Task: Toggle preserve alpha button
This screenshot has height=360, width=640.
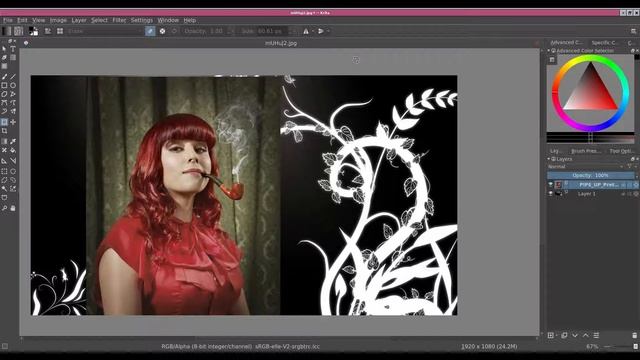Action: click(162, 31)
